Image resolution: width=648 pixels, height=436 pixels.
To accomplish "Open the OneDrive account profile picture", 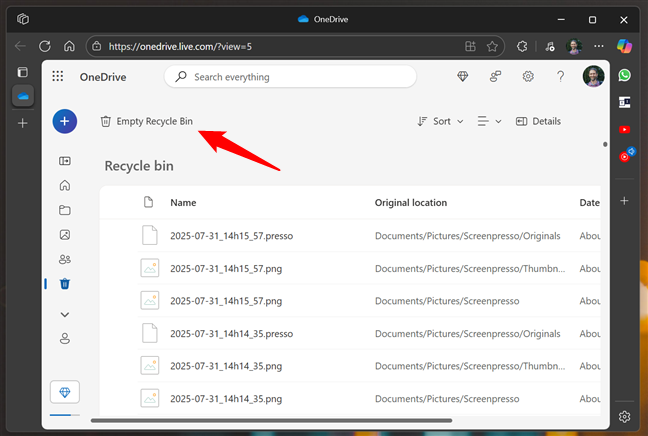I will tap(593, 76).
